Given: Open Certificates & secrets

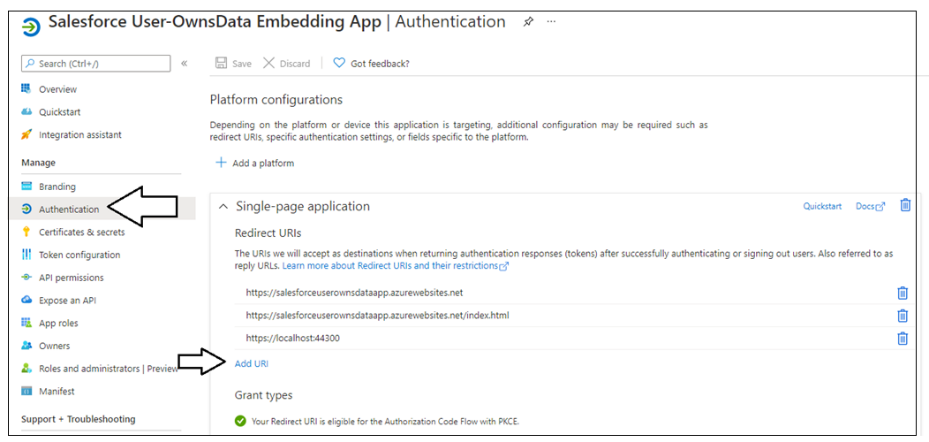Looking at the screenshot, I should coord(82,232).
